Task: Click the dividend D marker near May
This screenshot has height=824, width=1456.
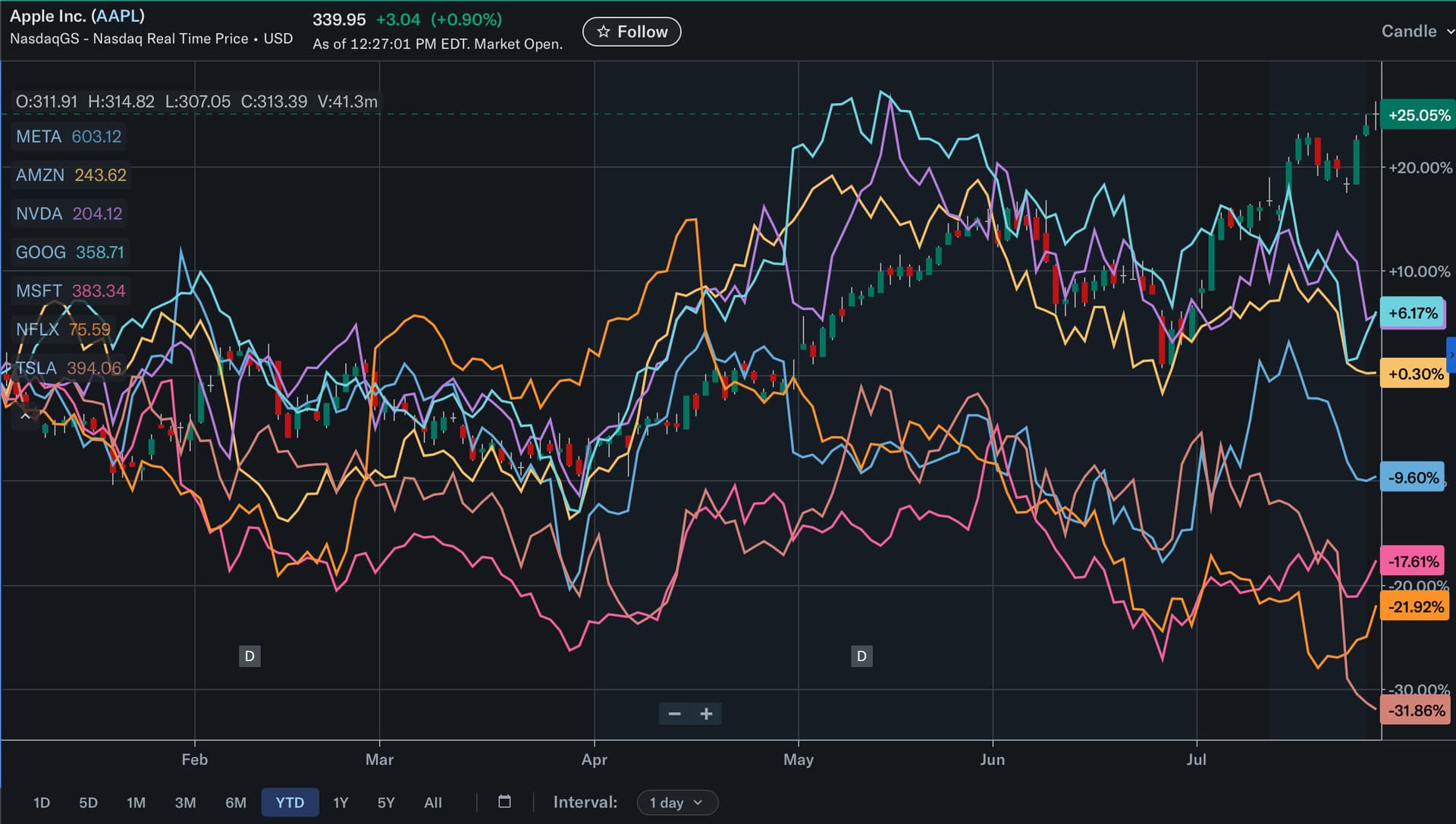Action: pos(861,656)
